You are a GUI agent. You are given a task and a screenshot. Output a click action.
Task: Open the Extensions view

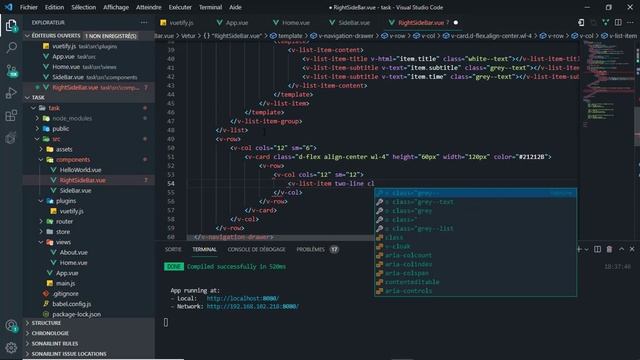point(11,116)
